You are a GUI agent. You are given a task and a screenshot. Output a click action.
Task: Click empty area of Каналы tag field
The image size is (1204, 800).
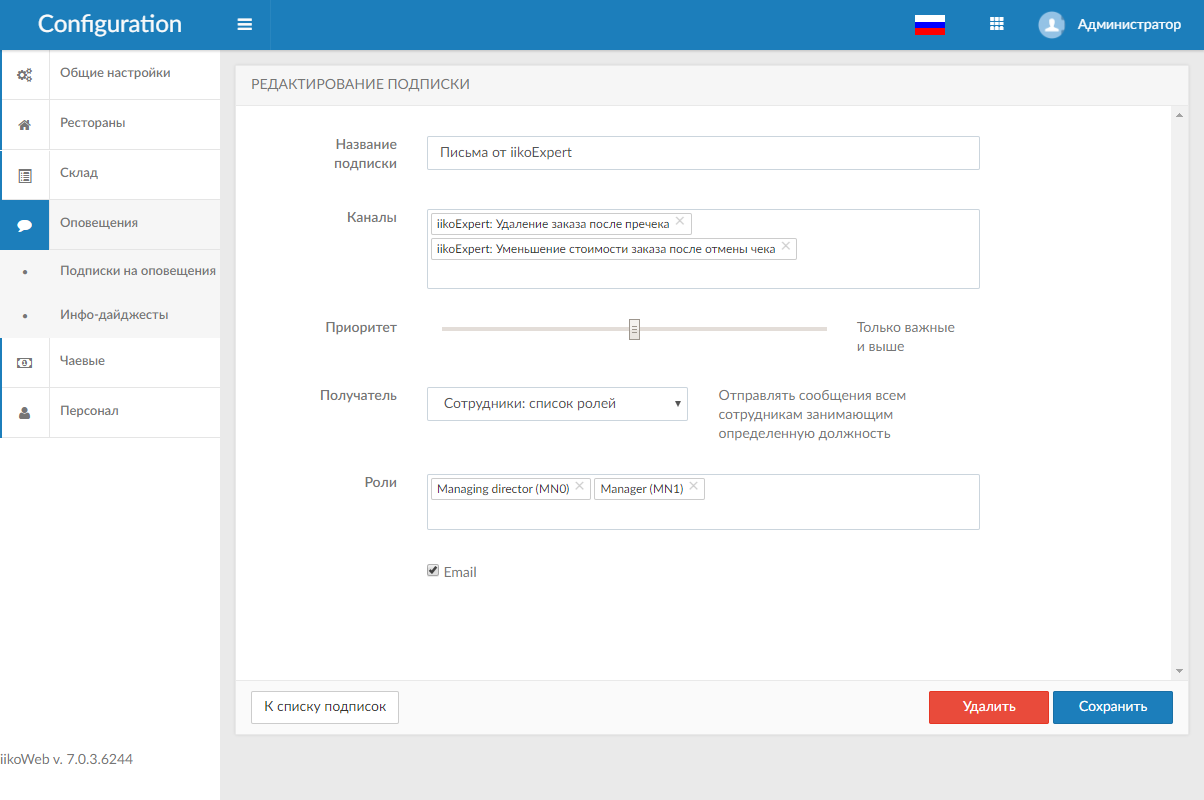pos(703,274)
